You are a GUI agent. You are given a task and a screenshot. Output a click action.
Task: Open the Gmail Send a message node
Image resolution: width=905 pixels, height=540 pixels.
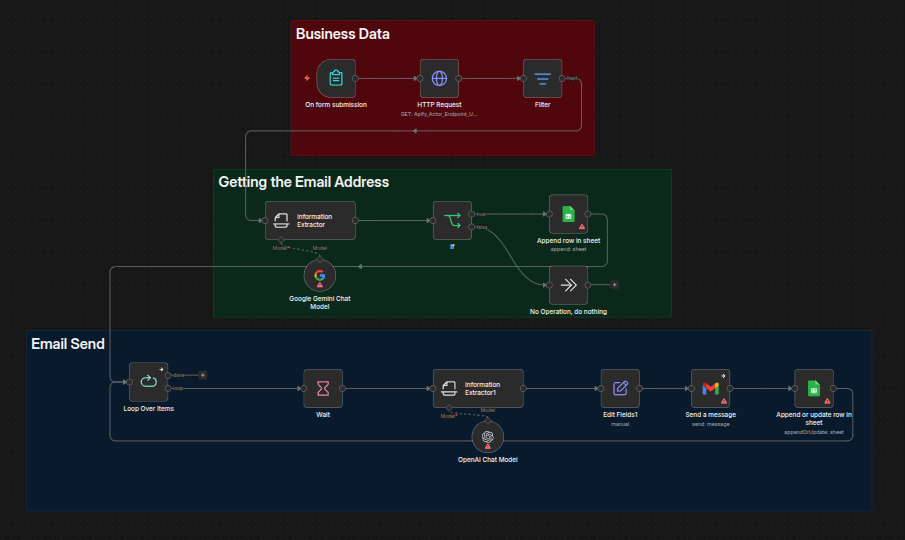[x=710, y=388]
